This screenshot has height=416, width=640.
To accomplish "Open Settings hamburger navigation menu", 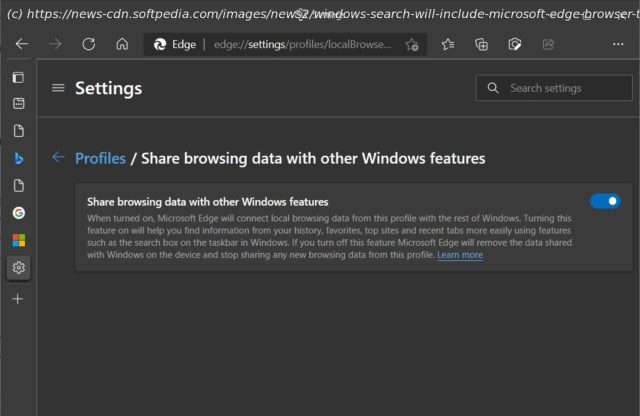I will (x=58, y=88).
